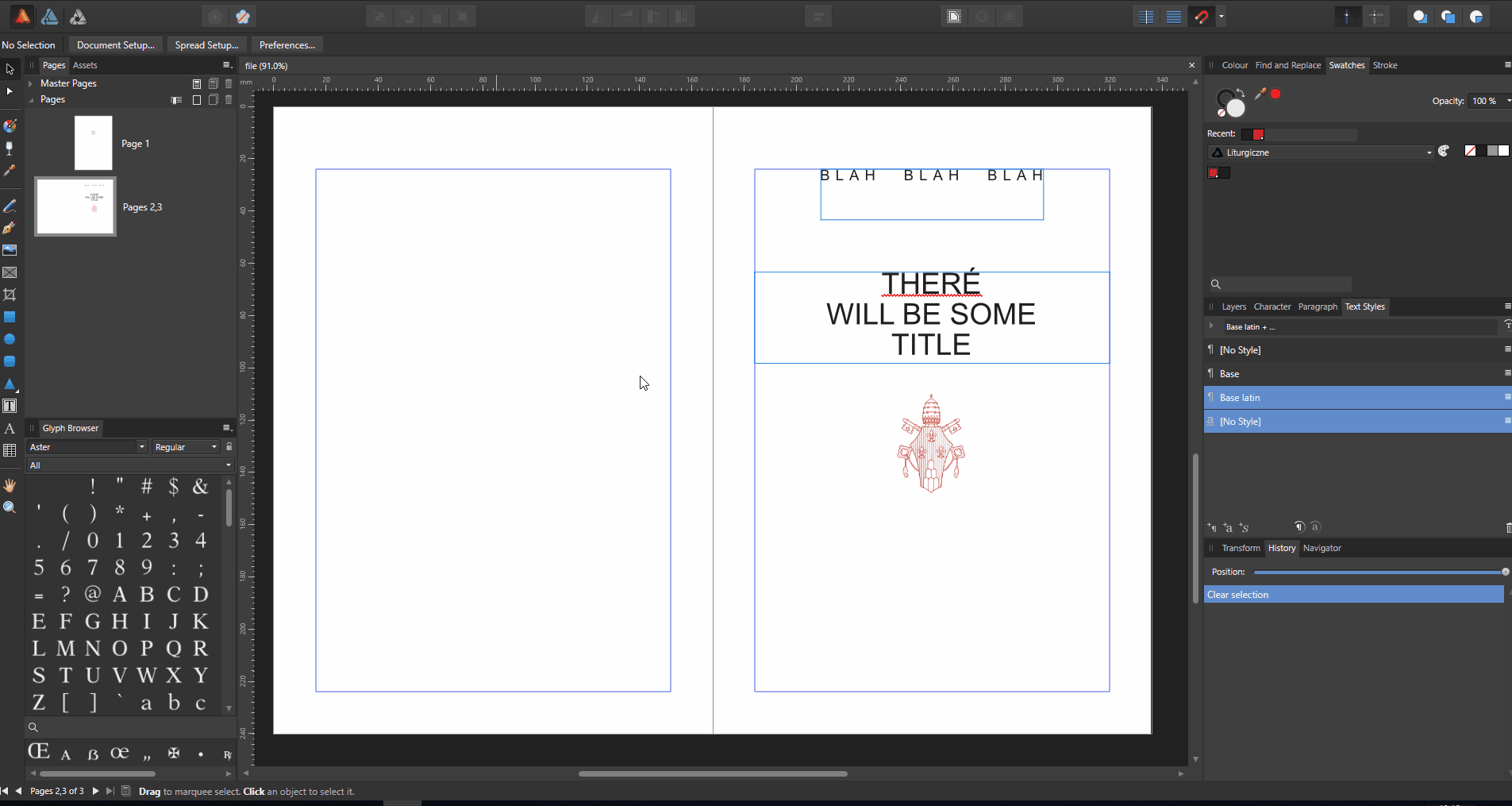Open the Regular font style dropdown
Viewport: 1512px width, 806px height.
coord(186,447)
